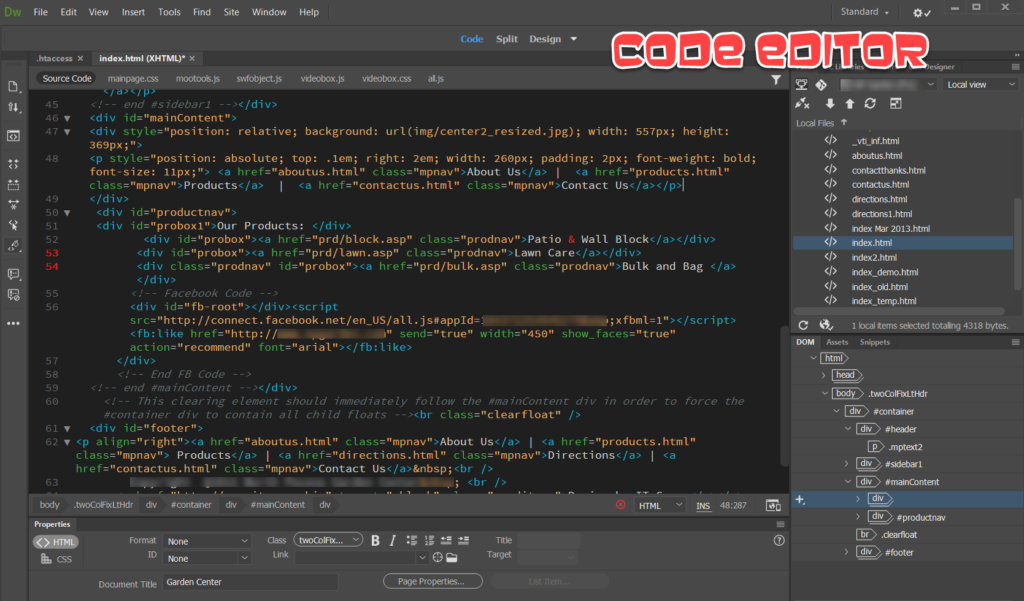Image resolution: width=1024 pixels, height=601 pixels.
Task: Open the Design view dropdown arrow
Action: 573,39
